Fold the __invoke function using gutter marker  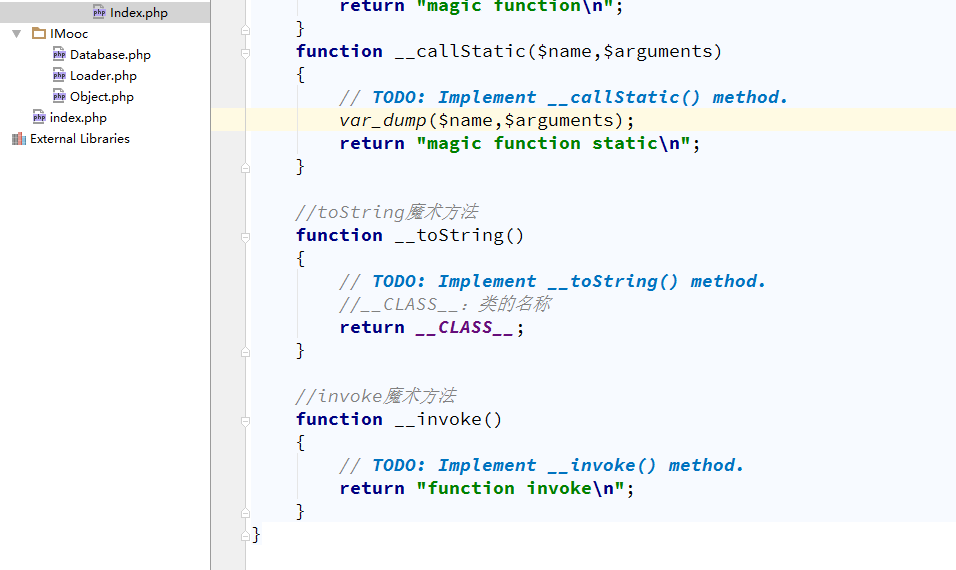245,421
